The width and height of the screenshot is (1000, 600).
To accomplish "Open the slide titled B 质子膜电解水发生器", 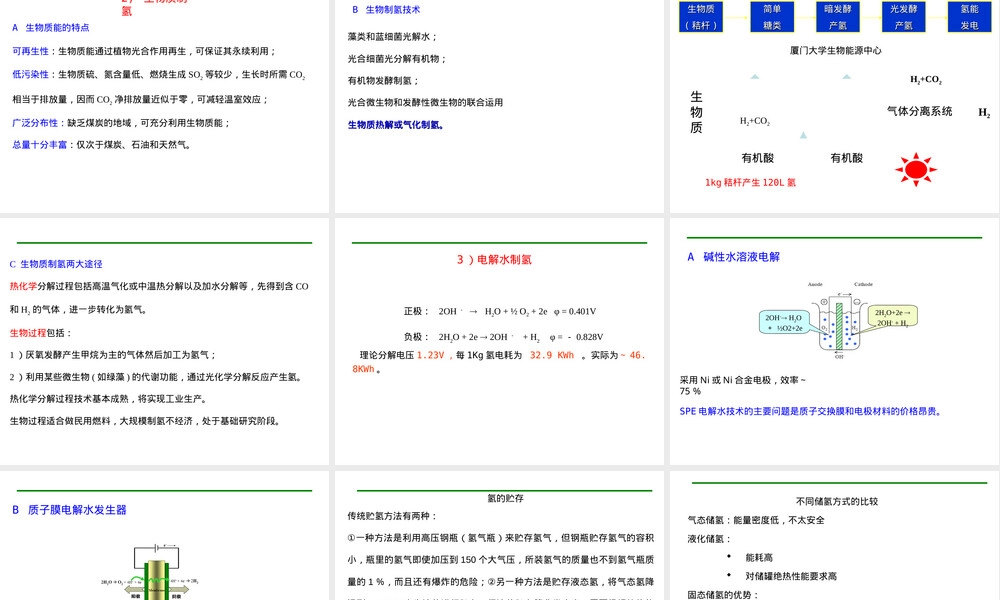I will pyautogui.click(x=165, y=535).
